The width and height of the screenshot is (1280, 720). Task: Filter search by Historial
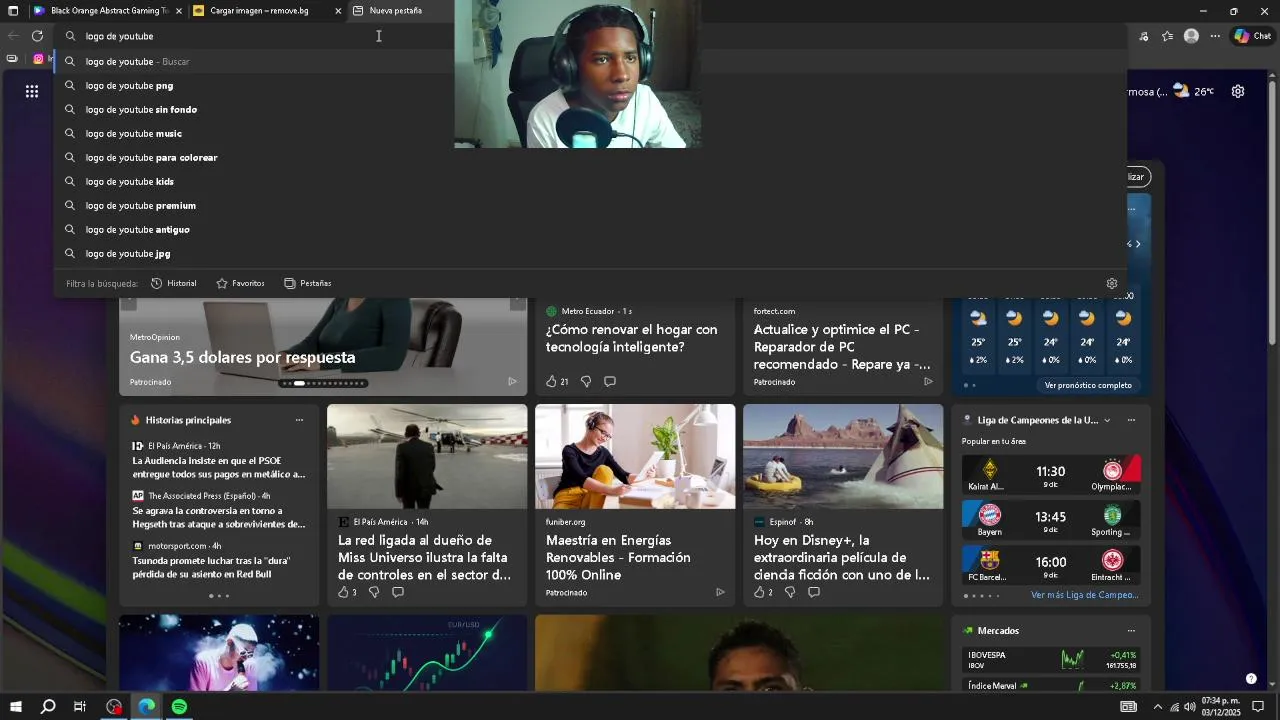(174, 283)
